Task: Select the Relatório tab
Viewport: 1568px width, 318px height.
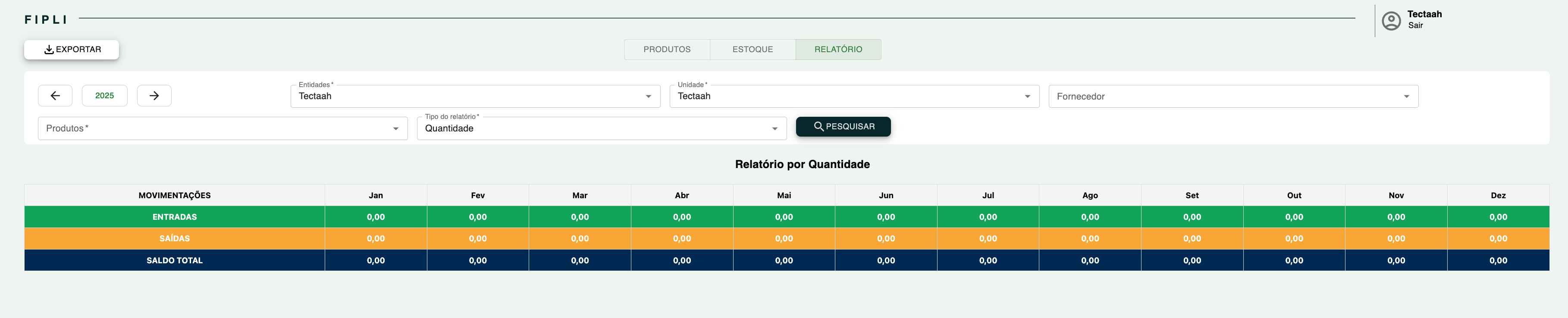Action: [x=838, y=49]
